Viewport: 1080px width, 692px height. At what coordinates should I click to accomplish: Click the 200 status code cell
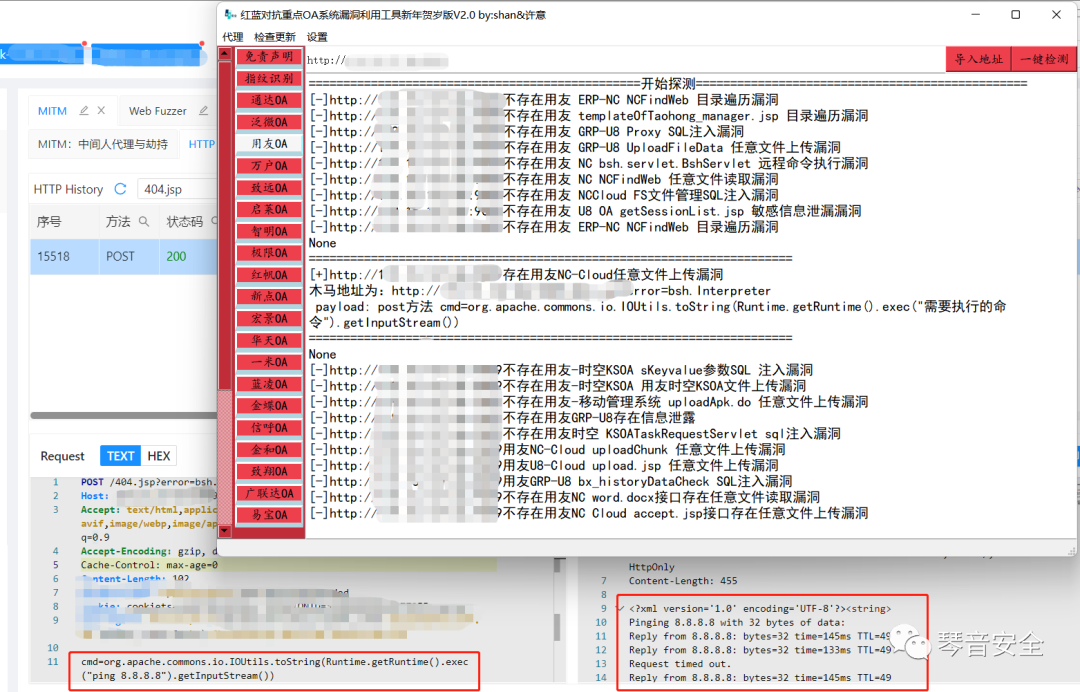[x=176, y=256]
